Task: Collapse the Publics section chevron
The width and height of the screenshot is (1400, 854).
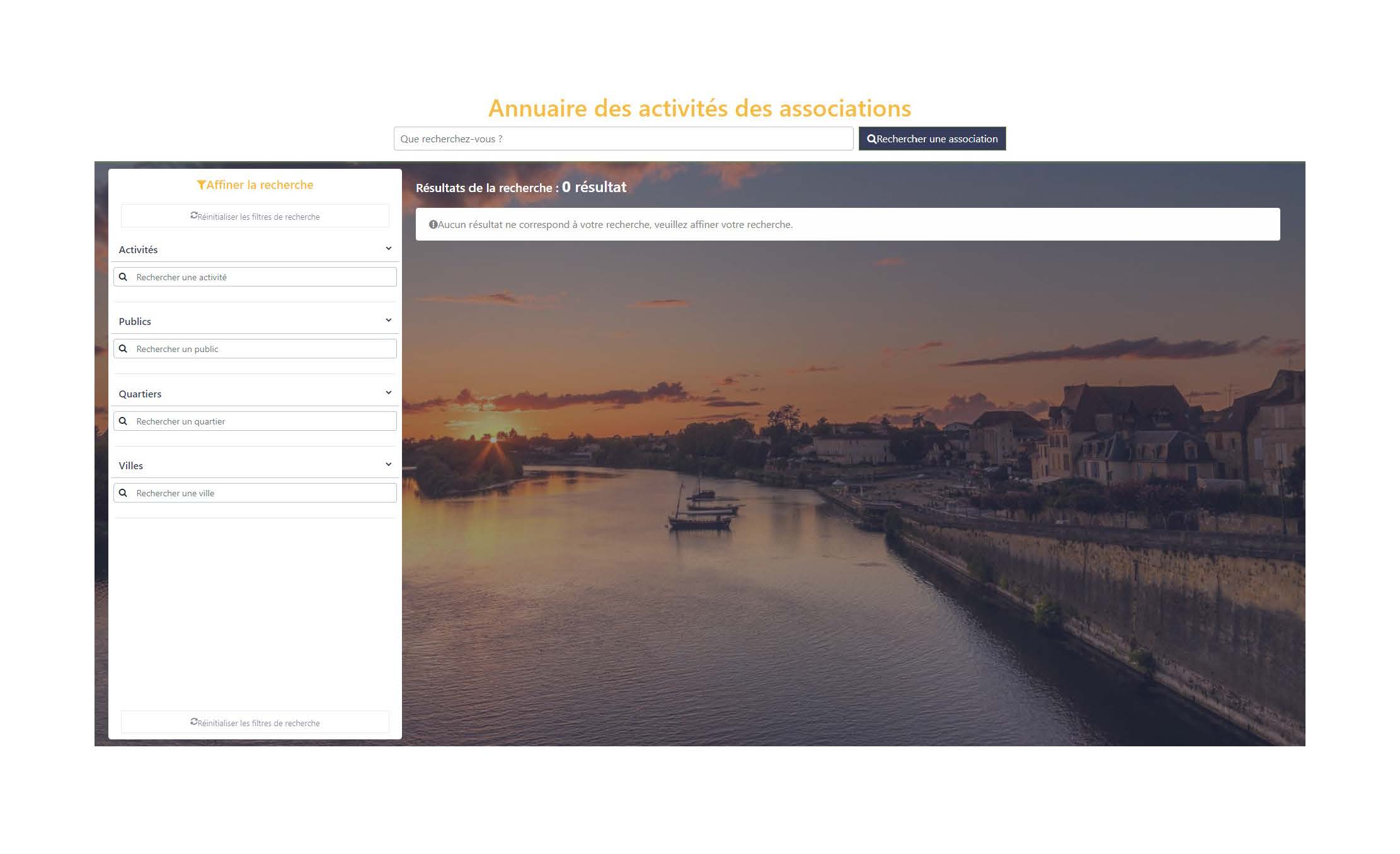Action: coord(388,321)
